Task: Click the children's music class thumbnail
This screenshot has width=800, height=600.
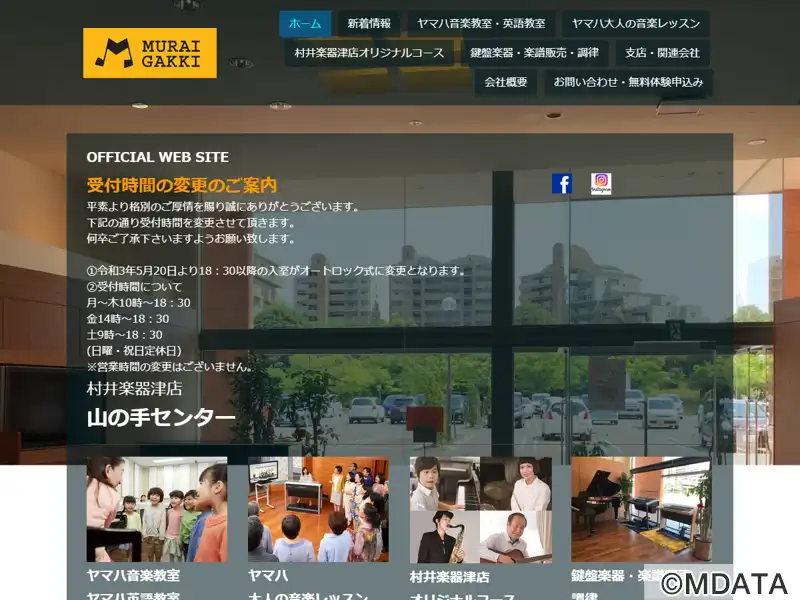Action: (157, 509)
